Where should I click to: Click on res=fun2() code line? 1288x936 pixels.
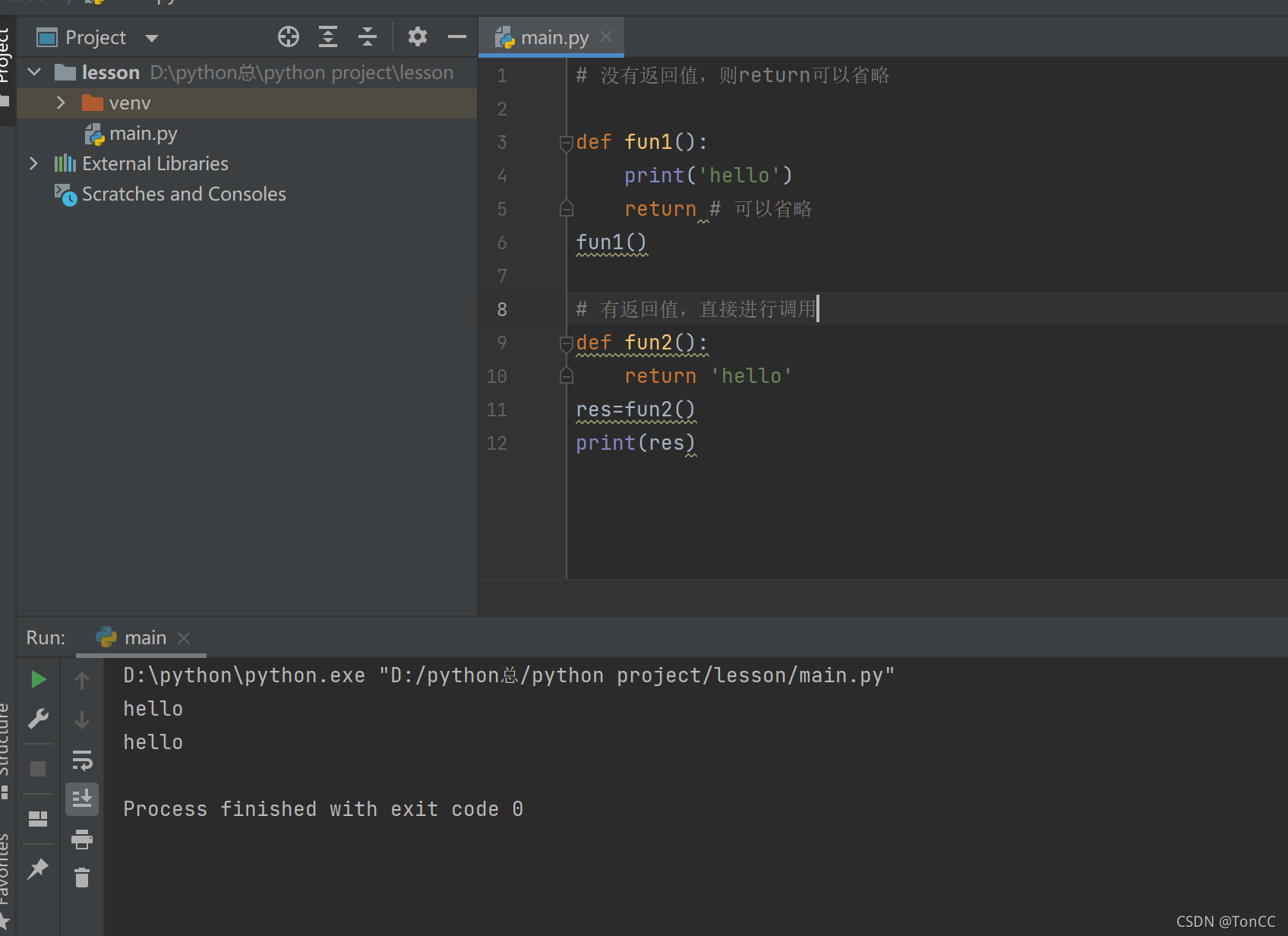point(636,409)
